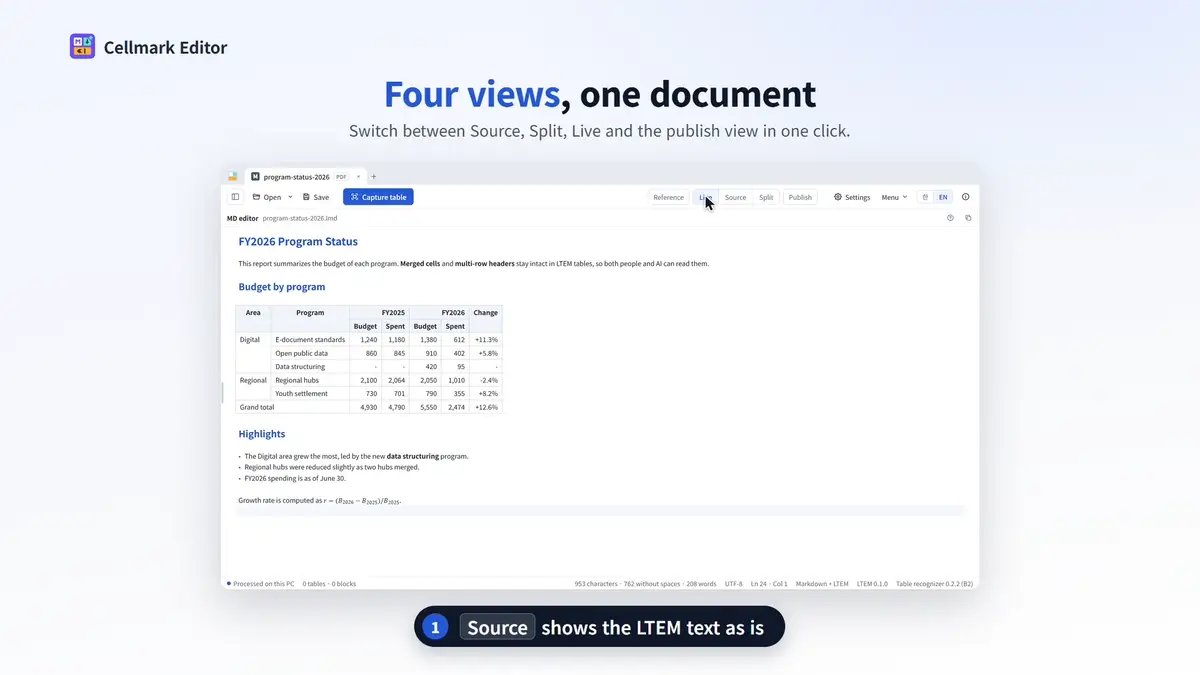
Task: Click the UTF-8 encoding status
Action: (735, 583)
